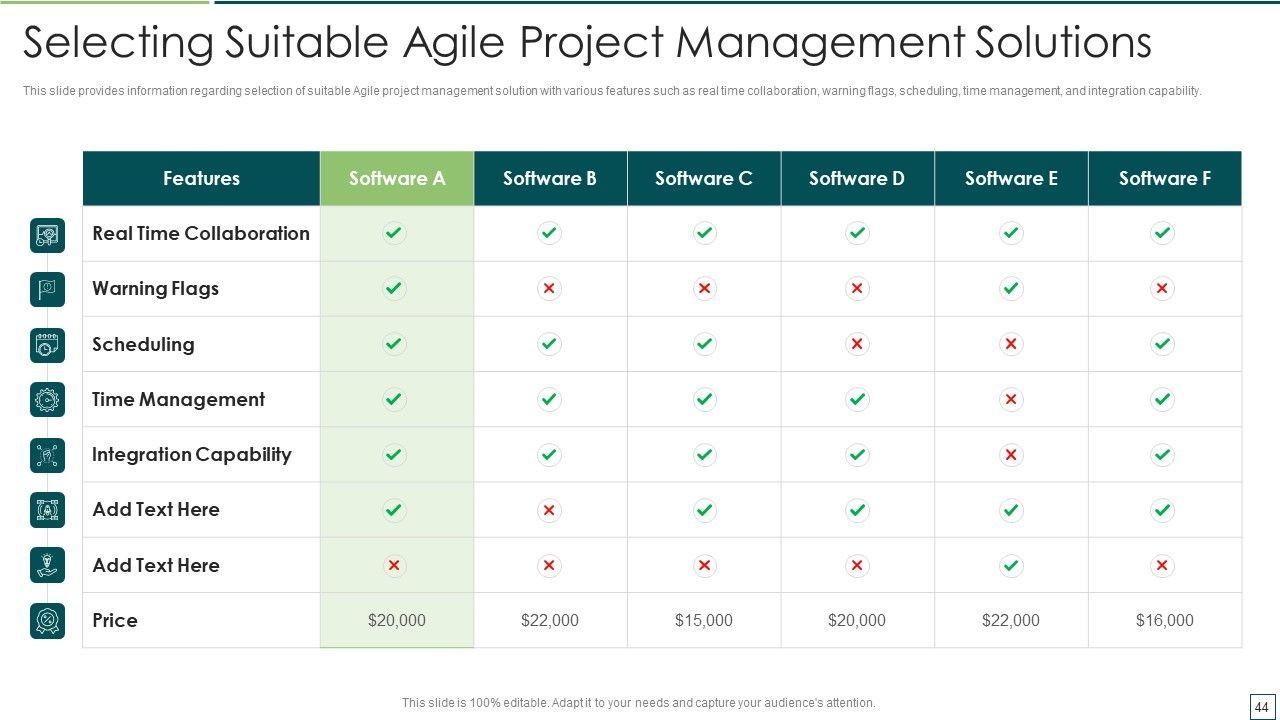The width and height of the screenshot is (1280, 720).
Task: Click the Real Time Collaboration row icon
Action: pyautogui.click(x=47, y=235)
